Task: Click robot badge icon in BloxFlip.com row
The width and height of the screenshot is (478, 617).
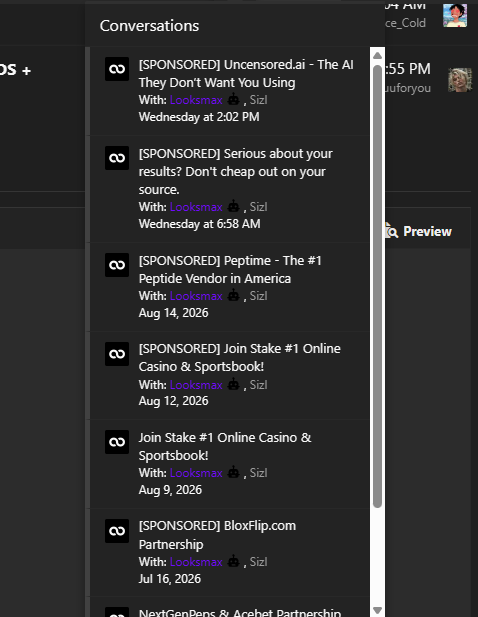Action: tap(234, 561)
